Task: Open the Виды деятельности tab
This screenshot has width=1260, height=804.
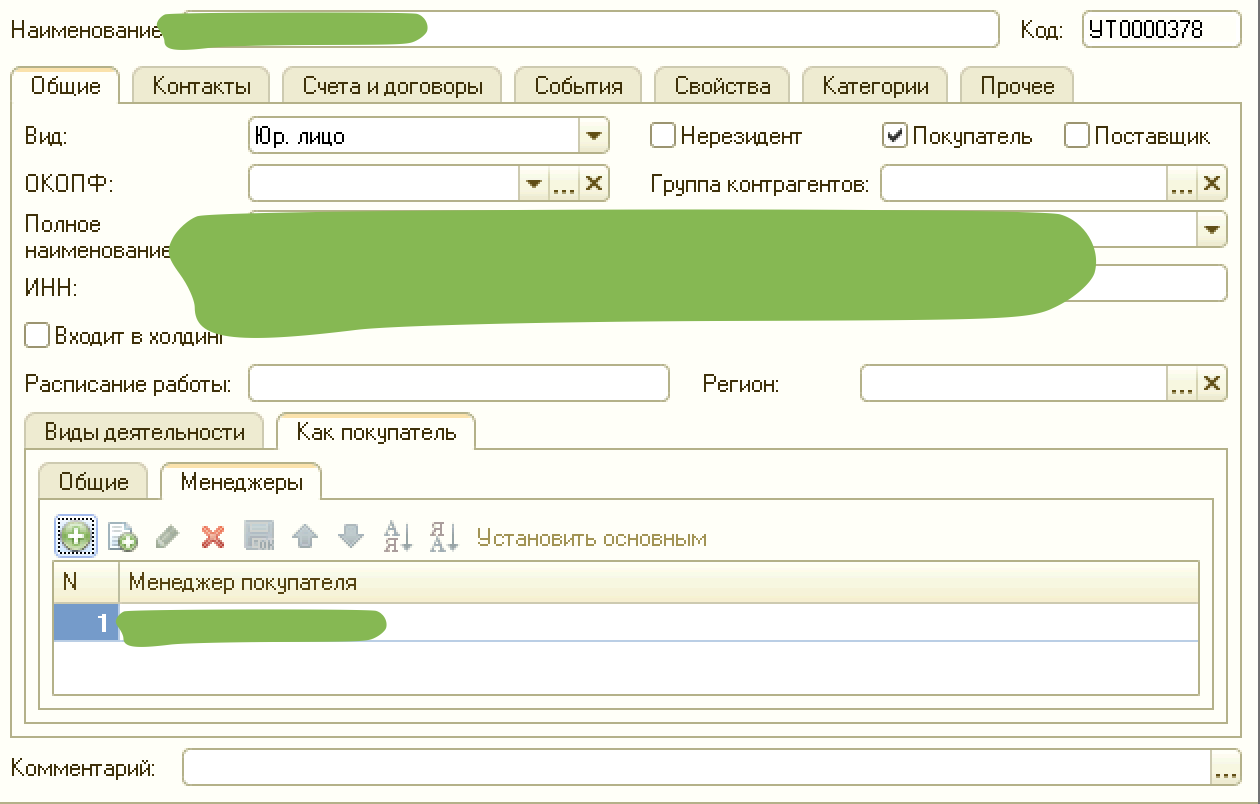Action: (x=145, y=432)
